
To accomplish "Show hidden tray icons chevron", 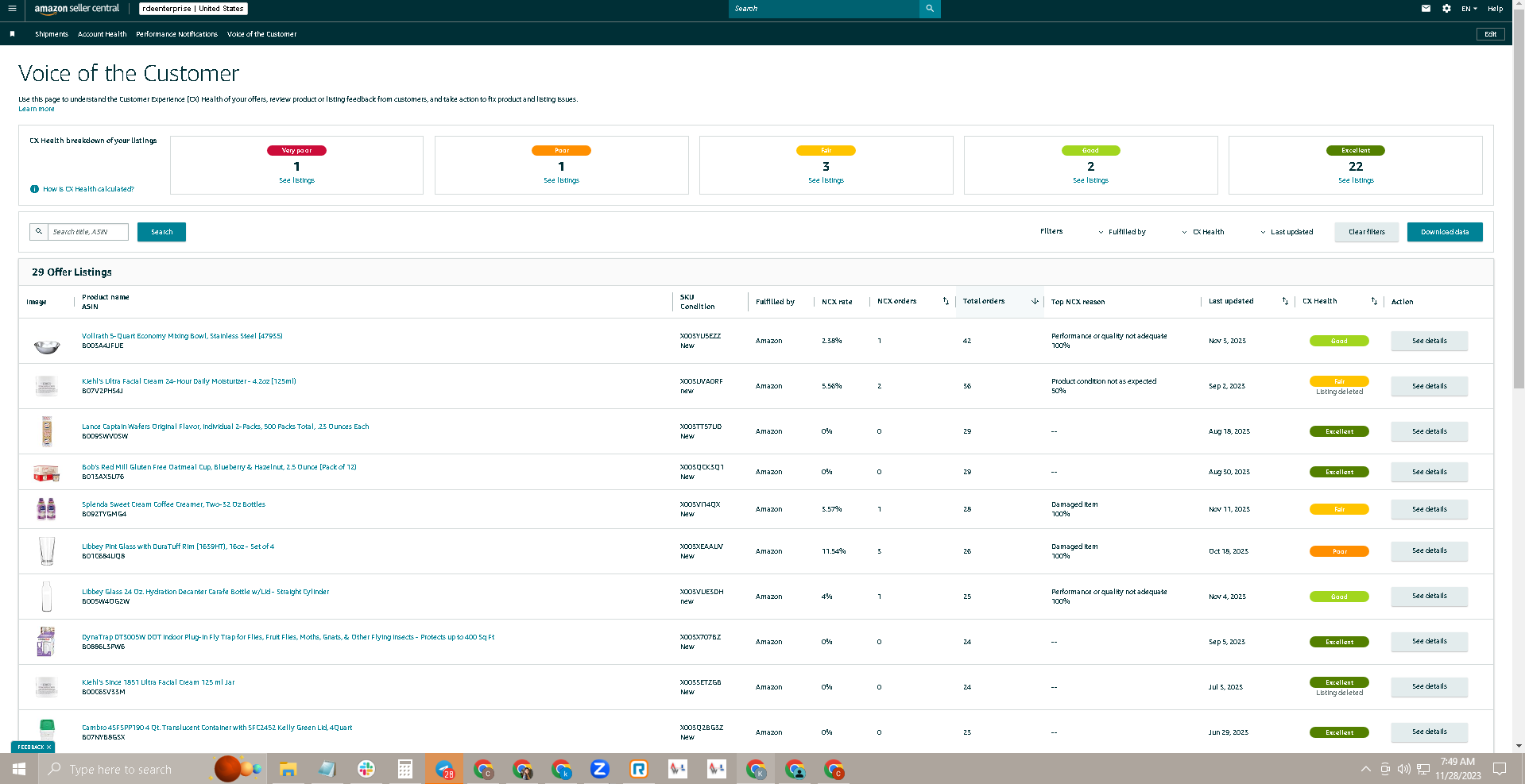I will point(1365,769).
